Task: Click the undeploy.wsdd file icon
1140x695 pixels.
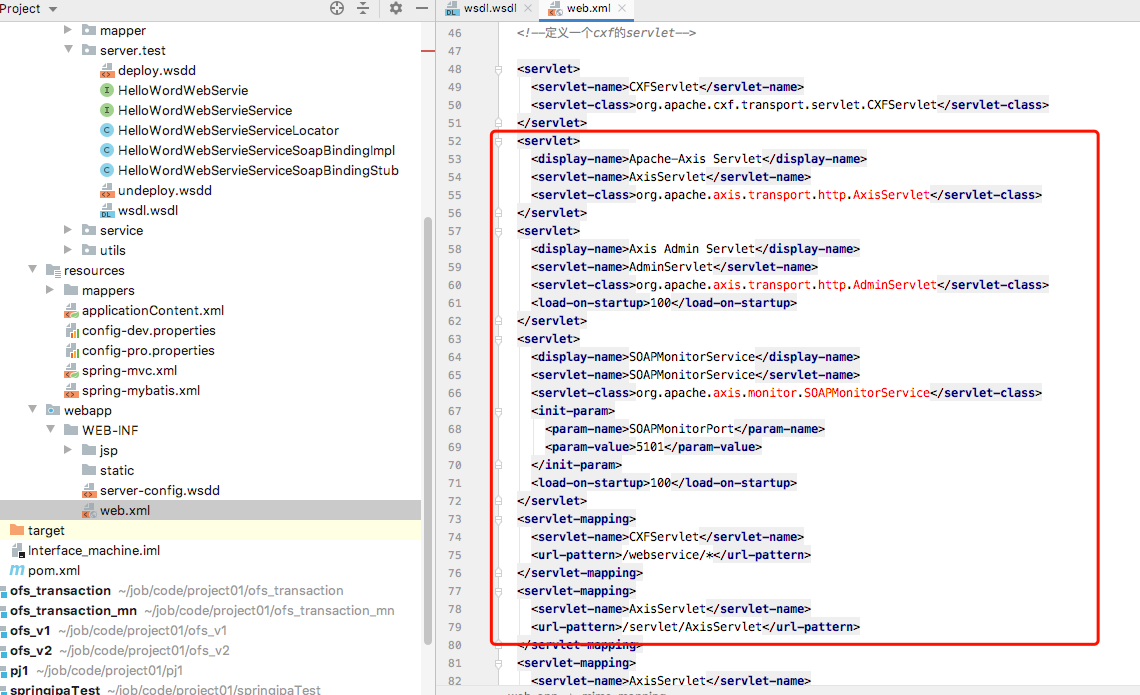Action: point(107,190)
